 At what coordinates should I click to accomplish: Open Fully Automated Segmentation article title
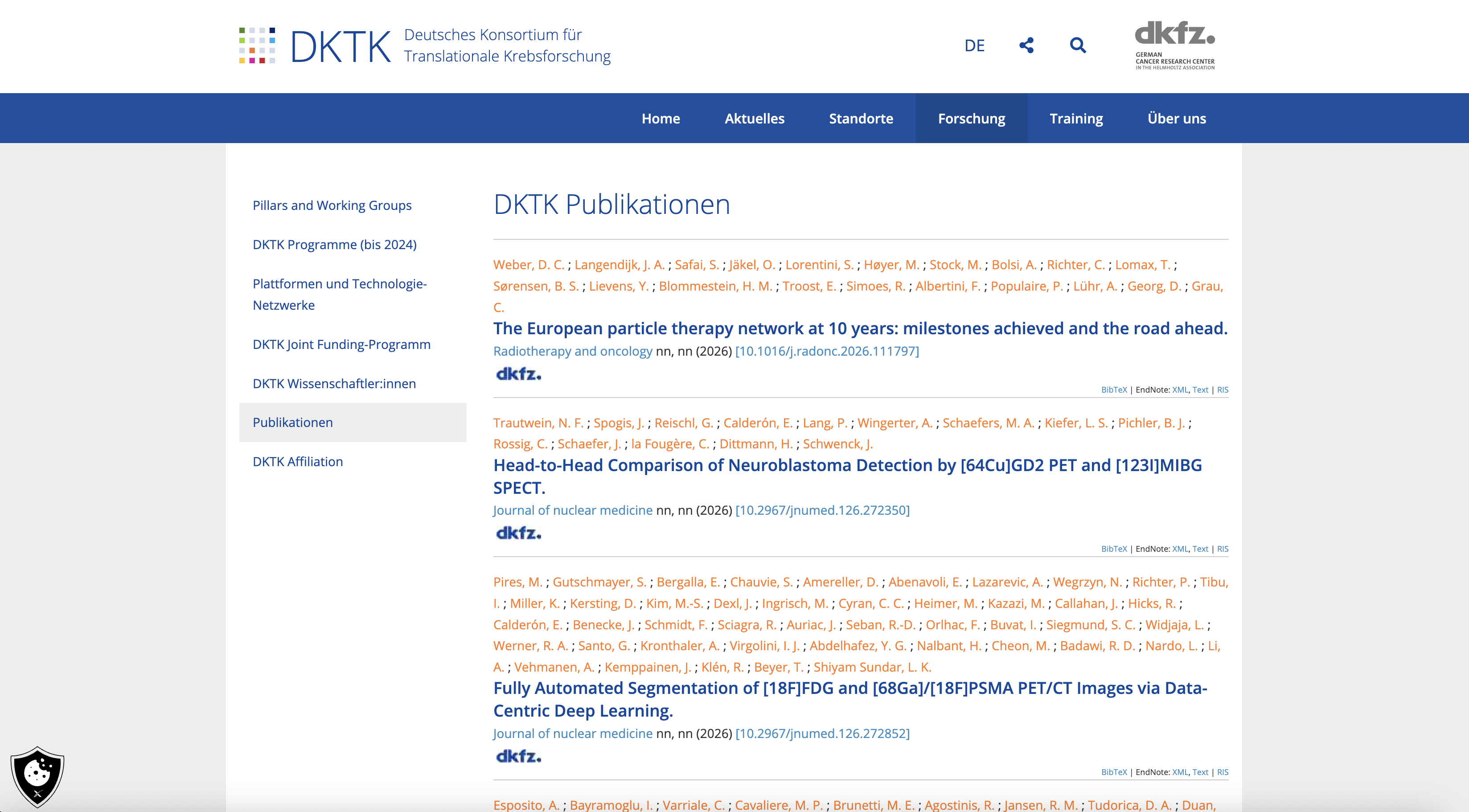coord(849,699)
